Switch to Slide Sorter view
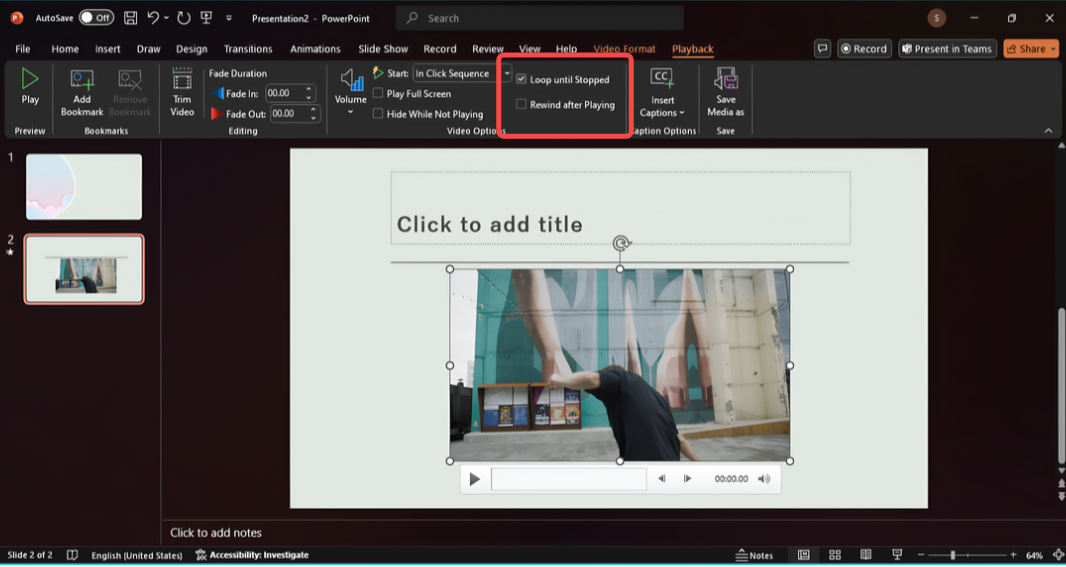This screenshot has height=567, width=1066. (835, 555)
